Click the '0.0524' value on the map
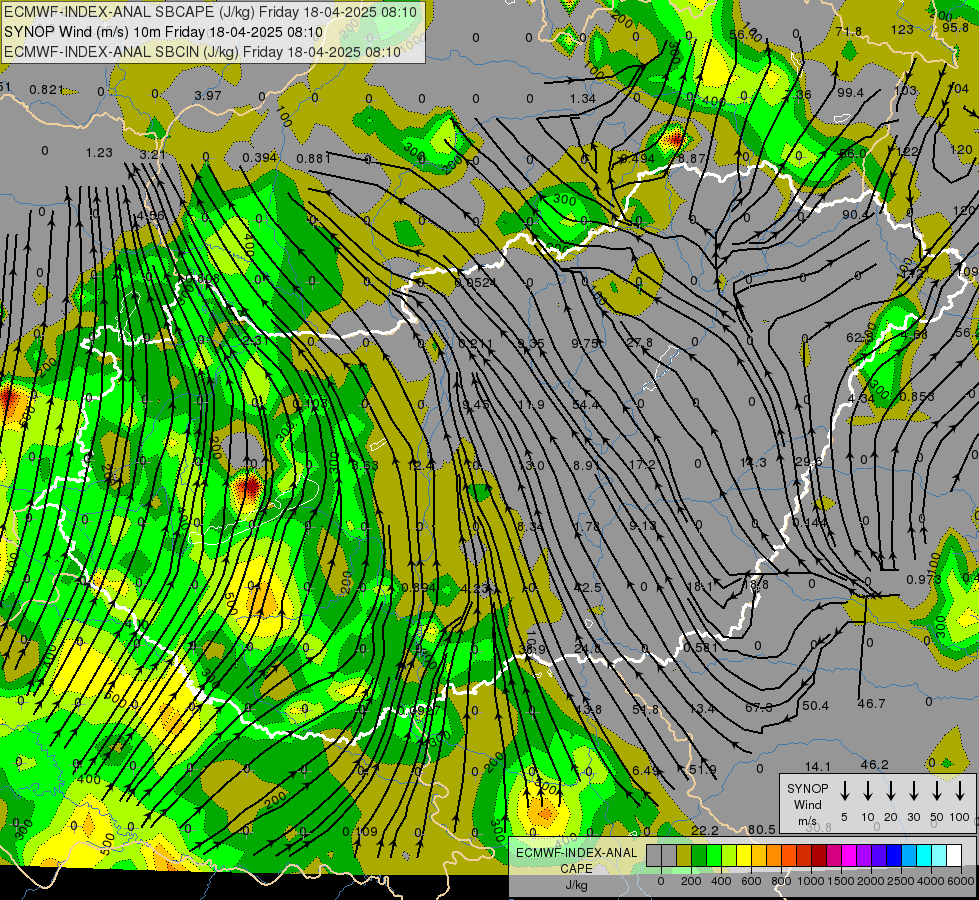979x900 pixels. pyautogui.click(x=476, y=282)
